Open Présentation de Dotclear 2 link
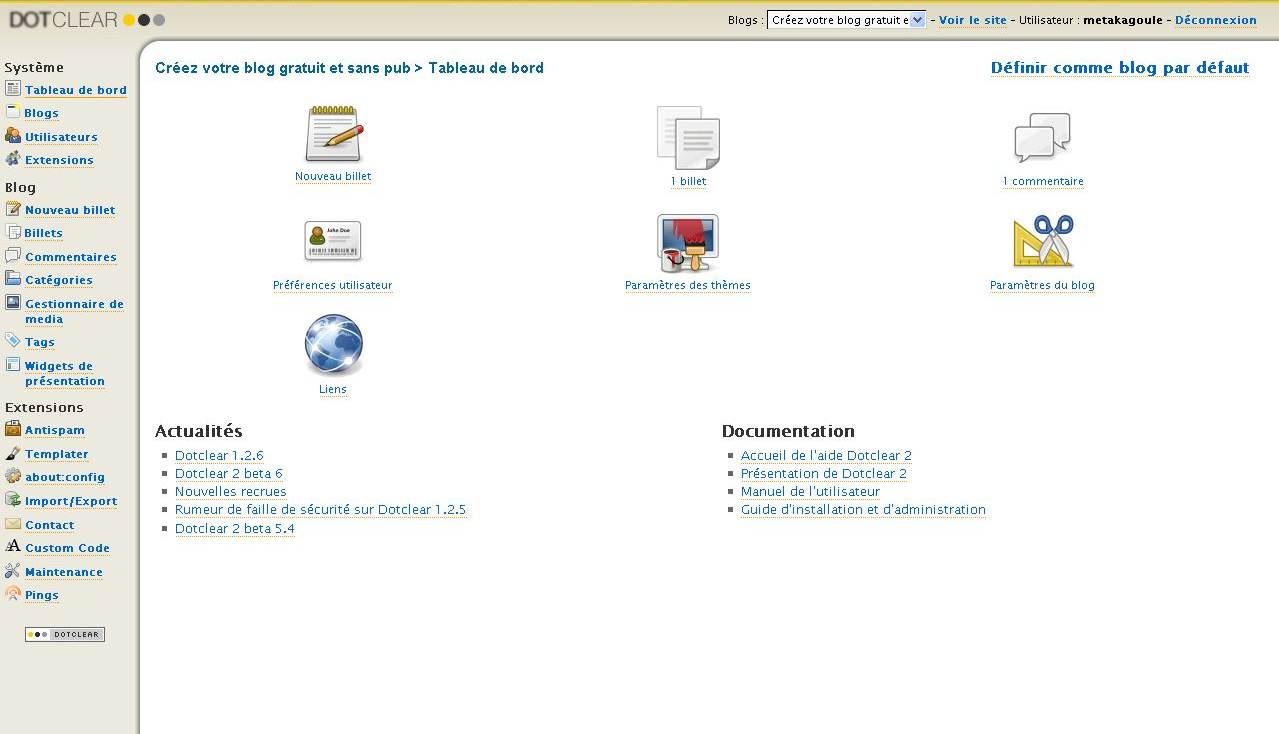 point(824,473)
